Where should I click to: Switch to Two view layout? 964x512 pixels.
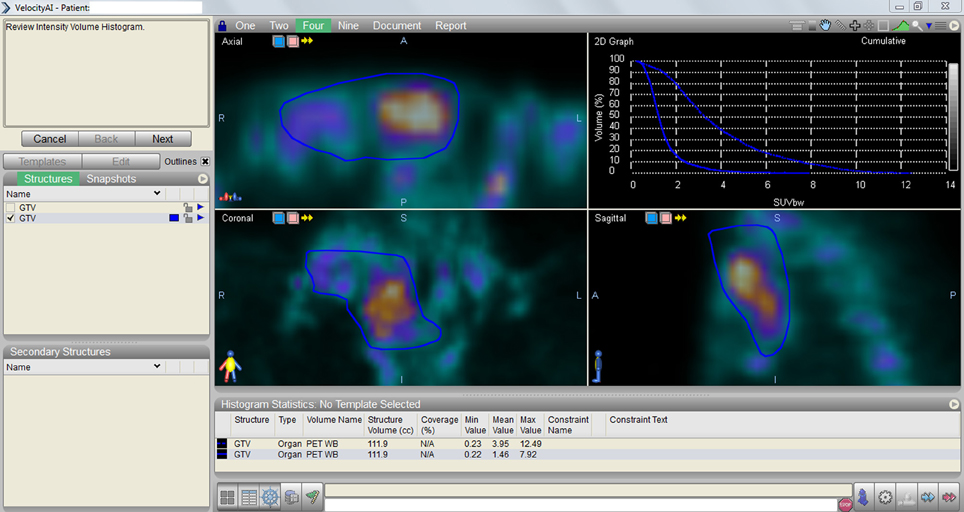point(279,26)
